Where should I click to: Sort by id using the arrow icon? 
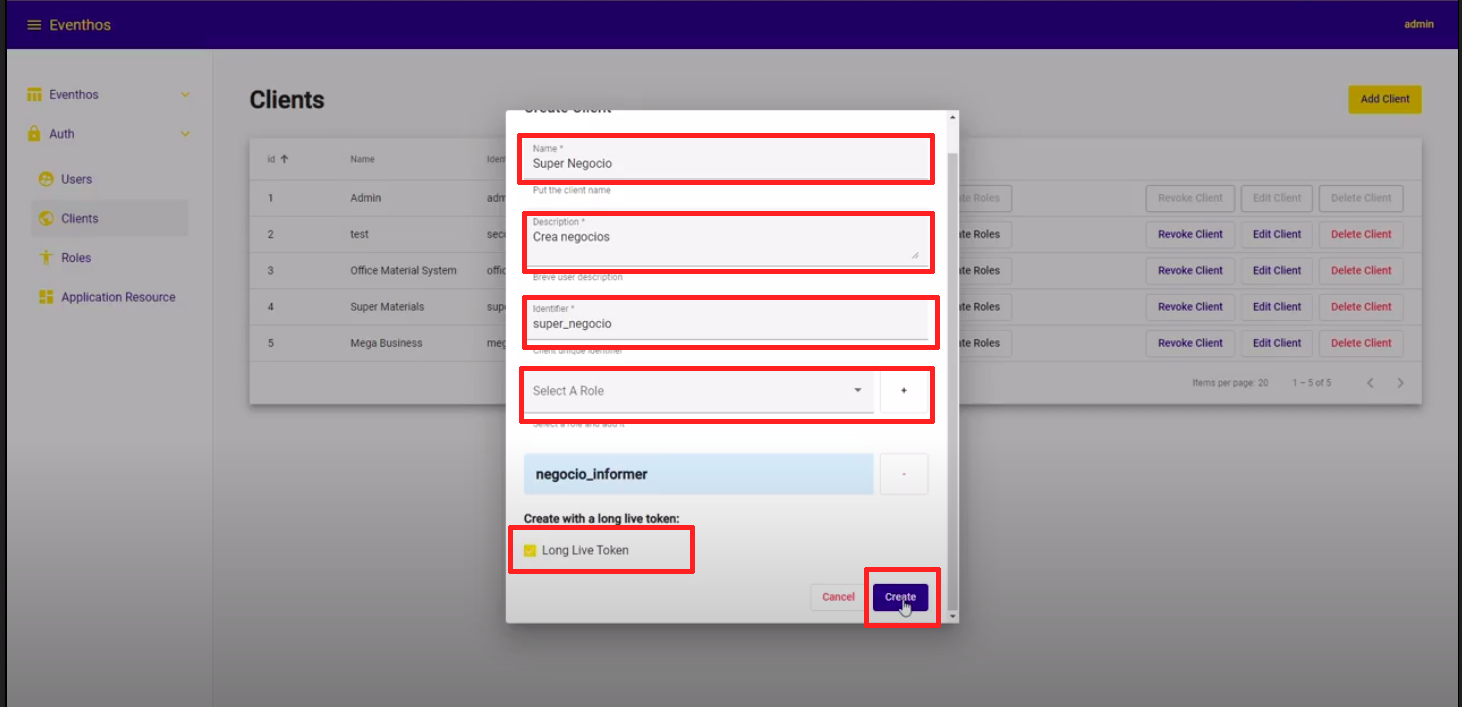click(x=284, y=159)
